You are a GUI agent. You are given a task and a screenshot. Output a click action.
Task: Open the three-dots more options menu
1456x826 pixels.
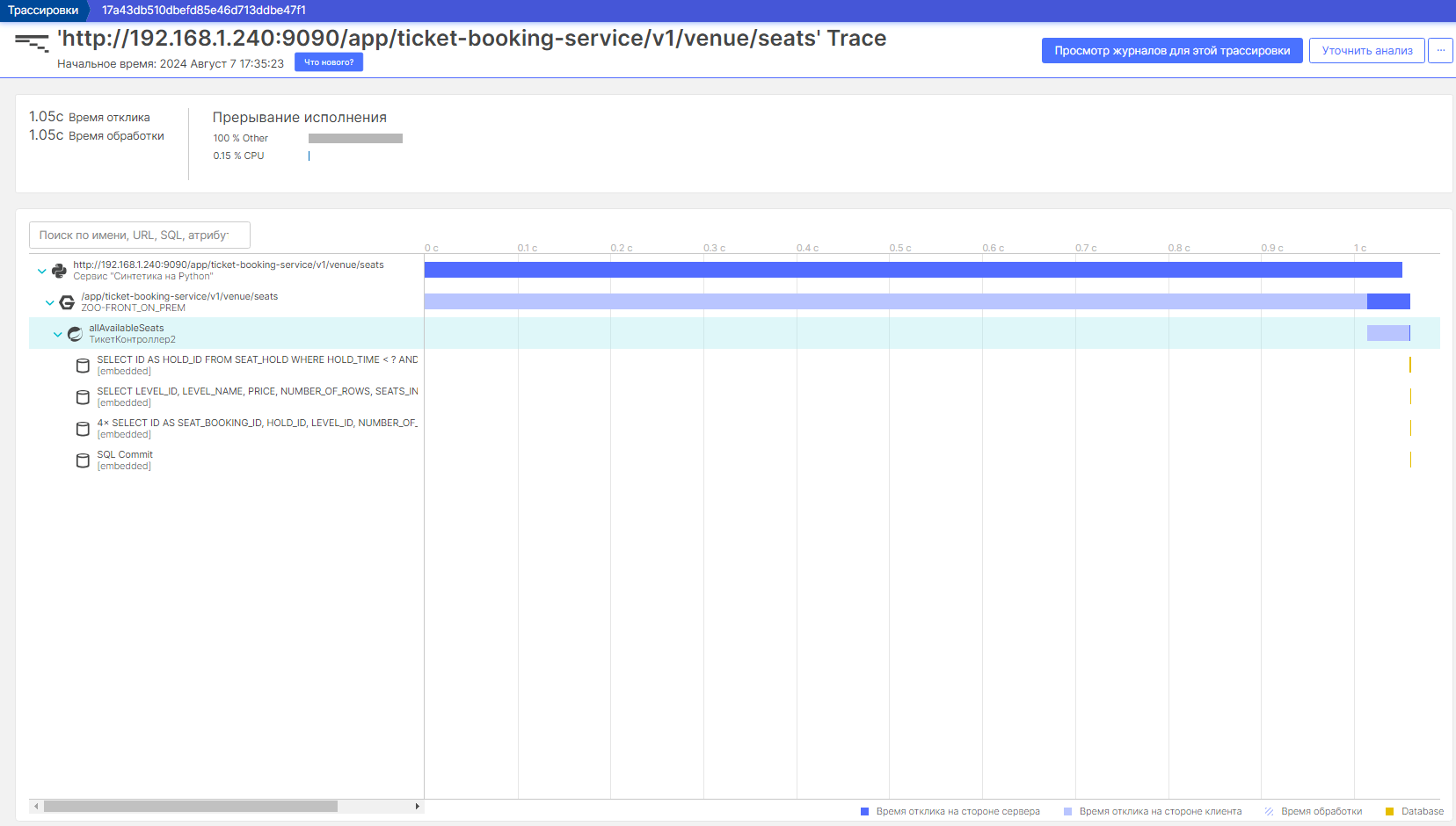pos(1440,51)
